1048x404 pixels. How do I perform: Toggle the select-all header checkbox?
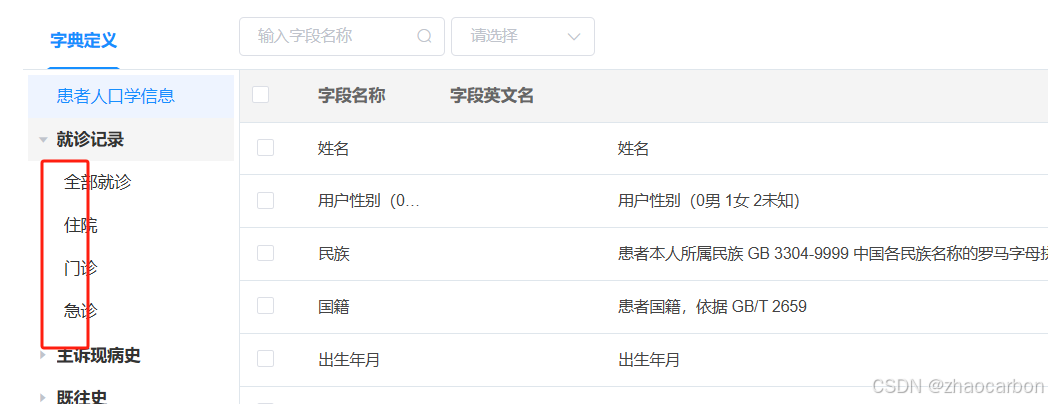pos(261,95)
